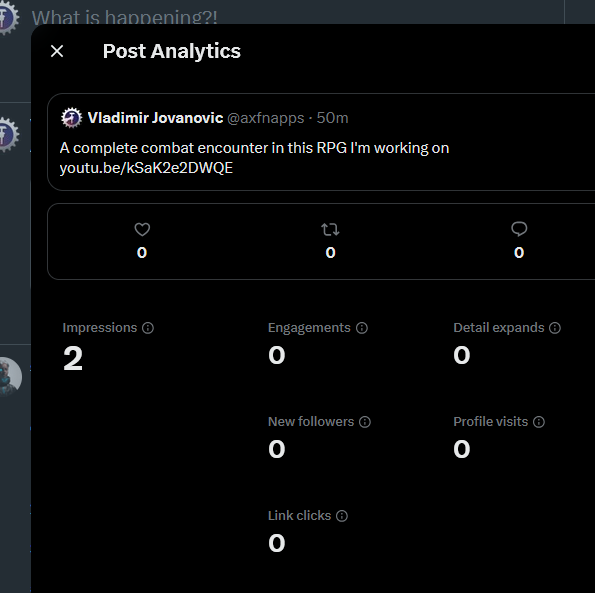Image resolution: width=595 pixels, height=593 pixels.
Task: Click the repost arrows icon
Action: tap(330, 230)
